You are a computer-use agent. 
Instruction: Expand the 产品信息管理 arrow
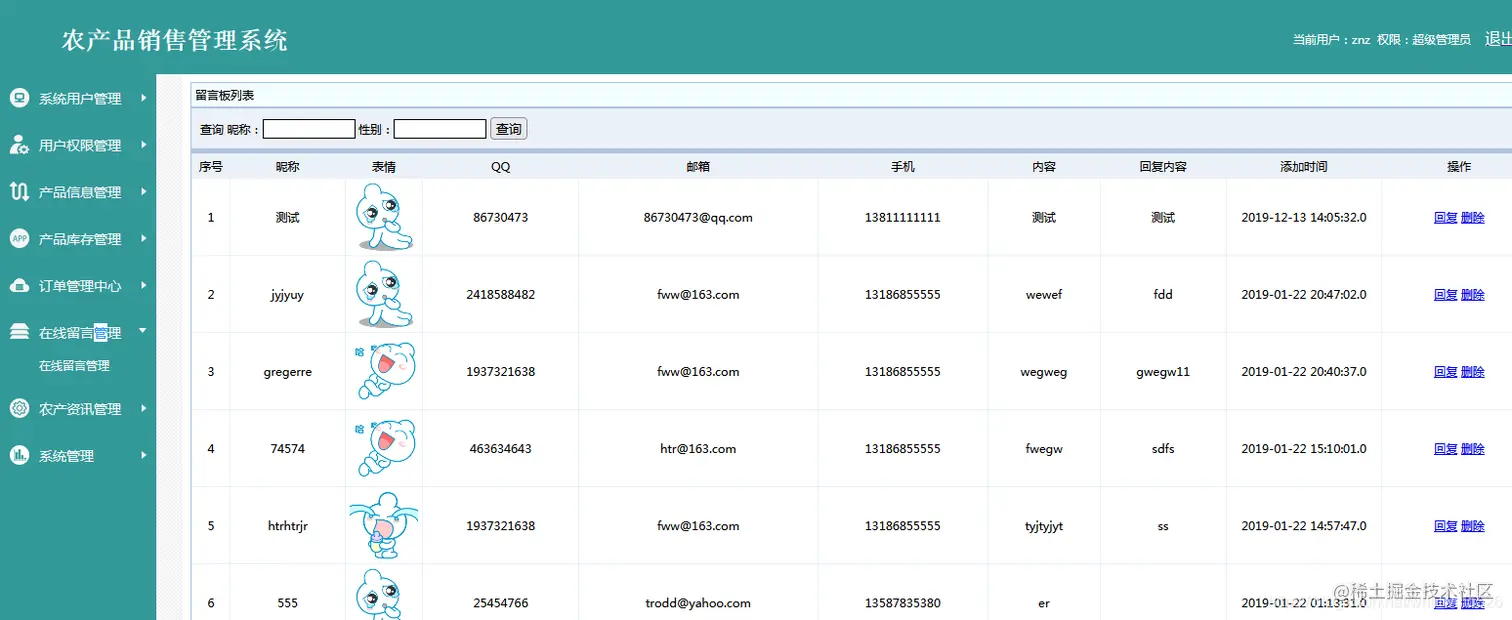click(x=144, y=192)
